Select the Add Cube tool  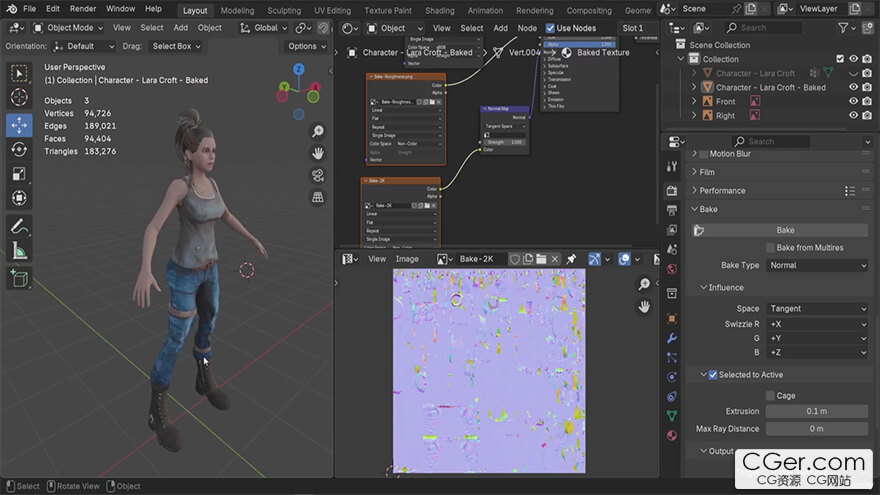[19, 278]
